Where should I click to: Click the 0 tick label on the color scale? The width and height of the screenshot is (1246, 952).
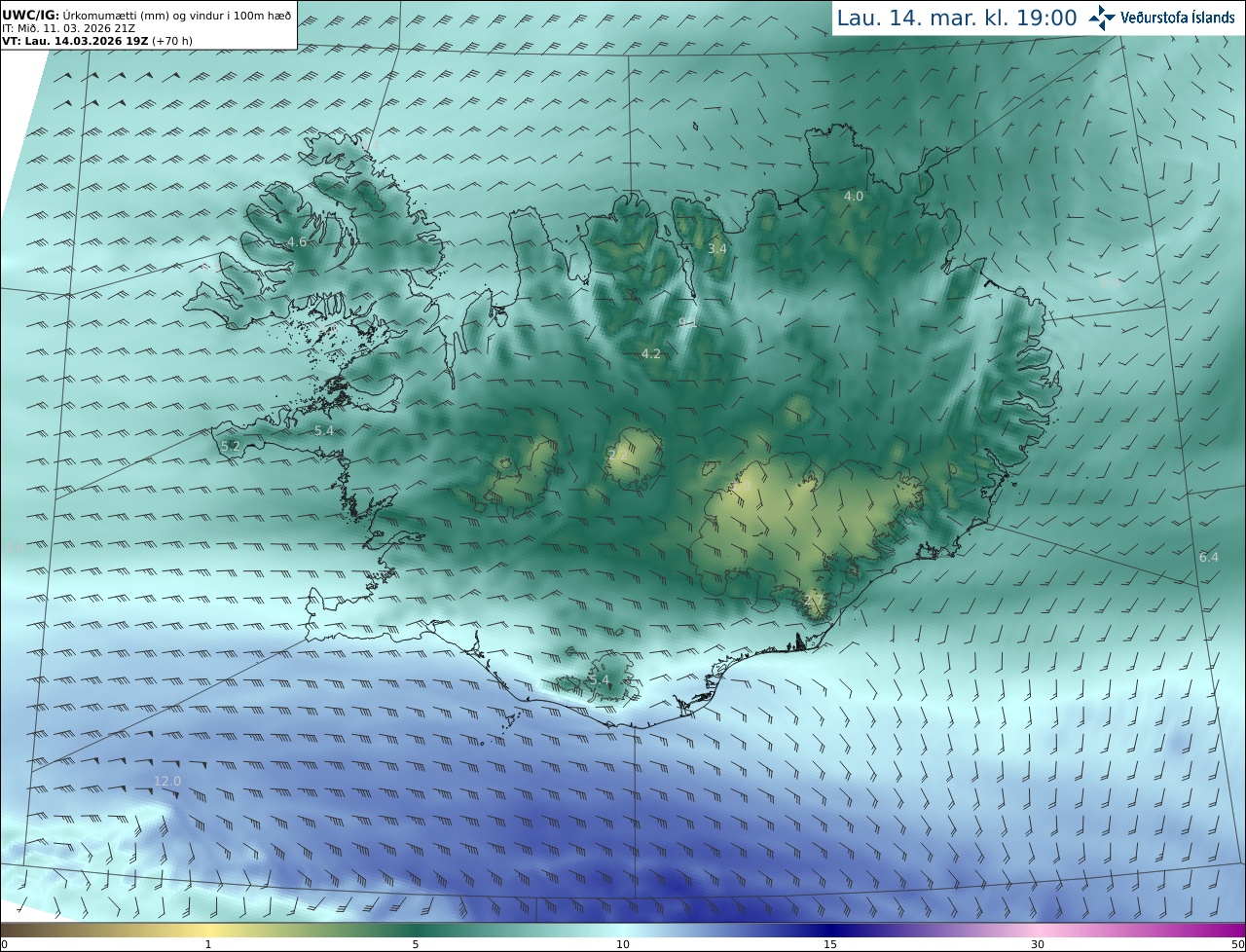coord(4,944)
